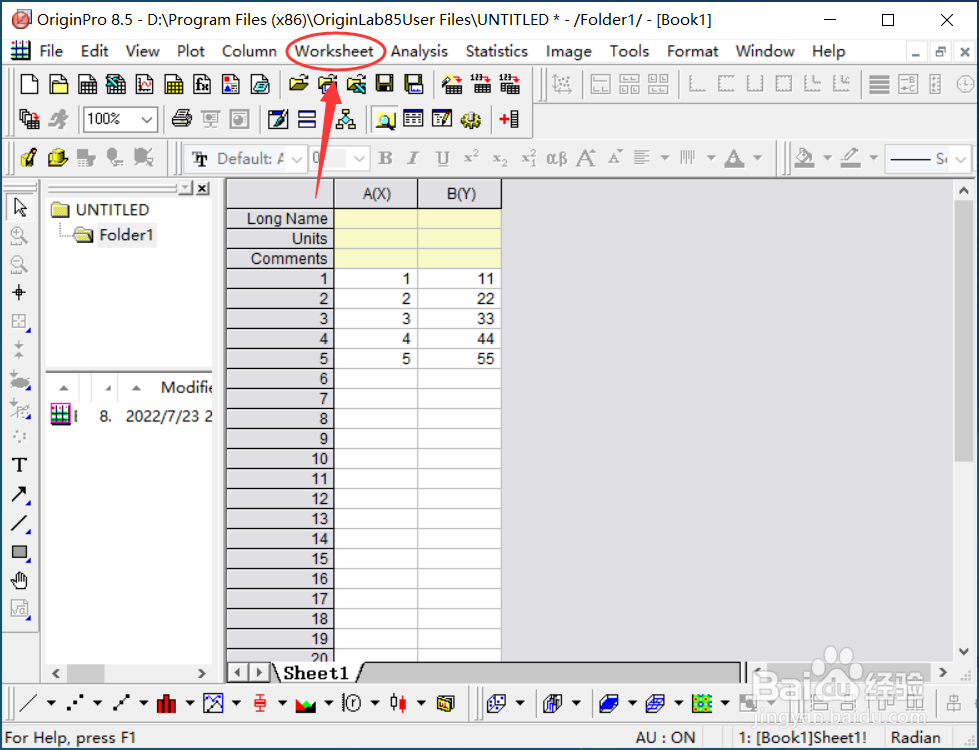Click the Import Multiple ASCII icon
Viewport: 979px width, 750px height.
(509, 84)
